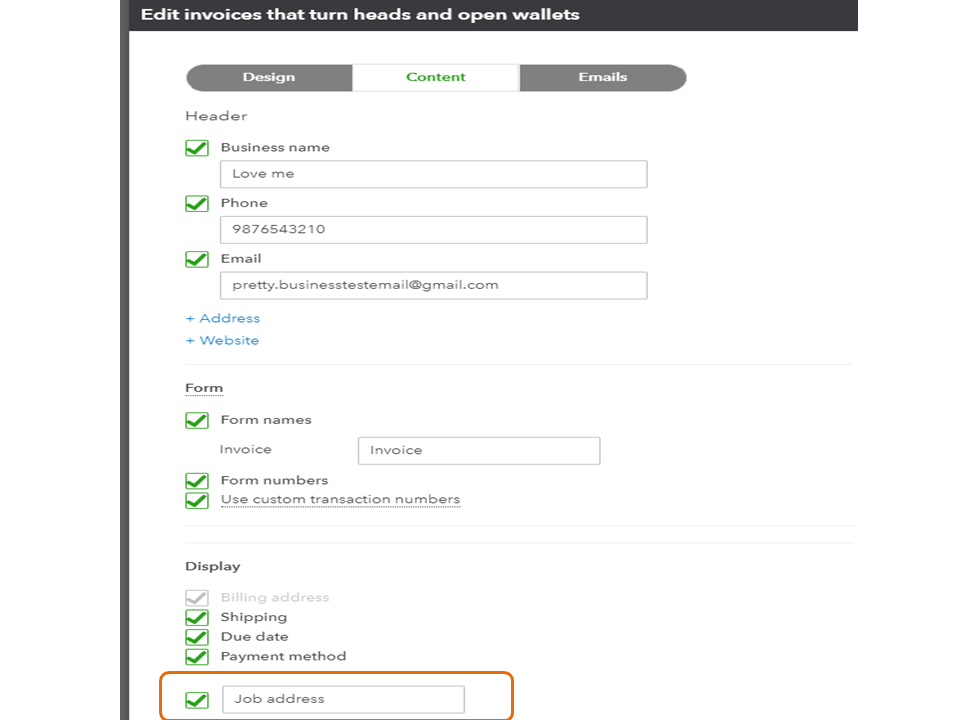The height and width of the screenshot is (720, 960).
Task: Click the + Website link
Action: click(223, 341)
